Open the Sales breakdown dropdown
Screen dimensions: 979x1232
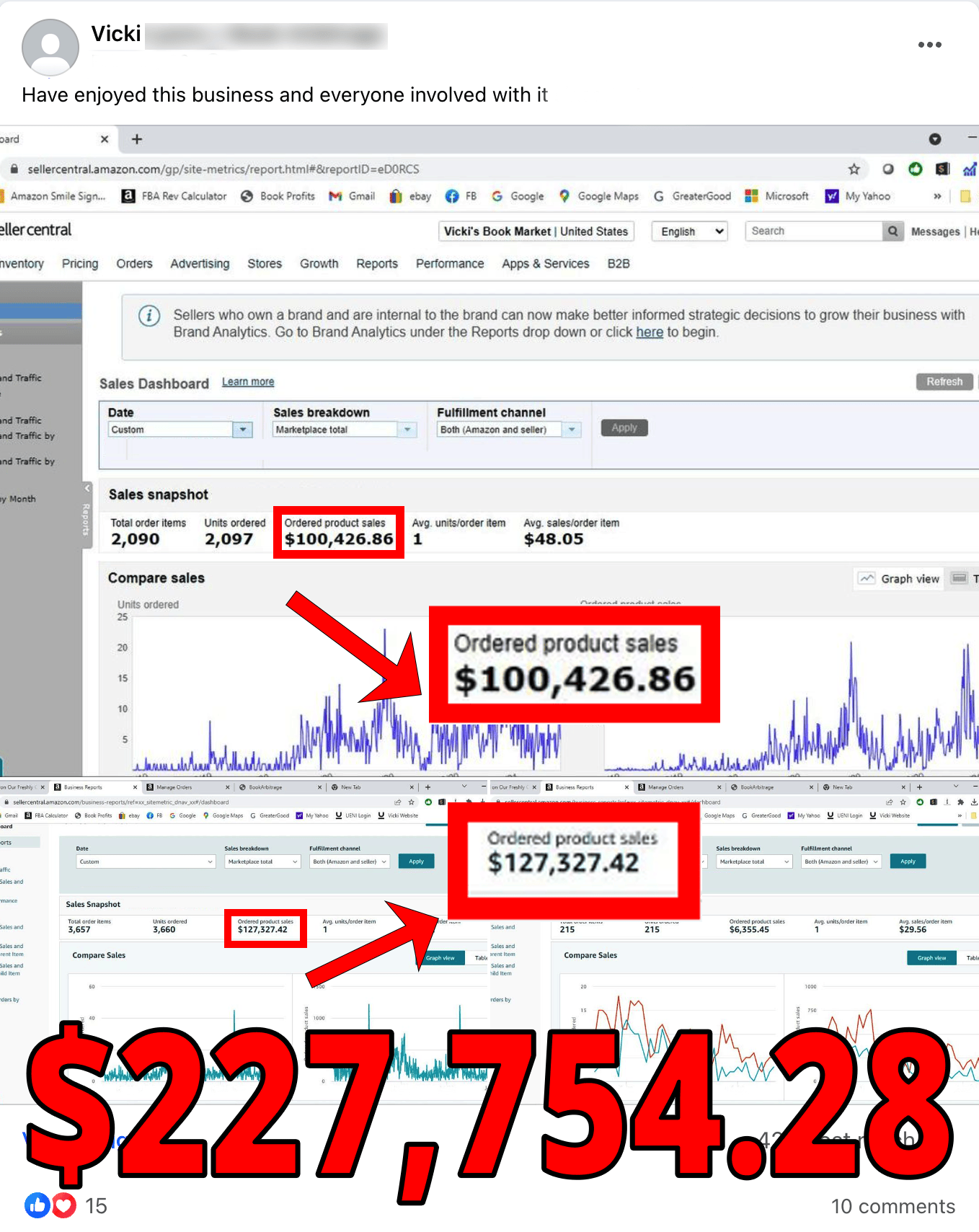pyautogui.click(x=407, y=430)
